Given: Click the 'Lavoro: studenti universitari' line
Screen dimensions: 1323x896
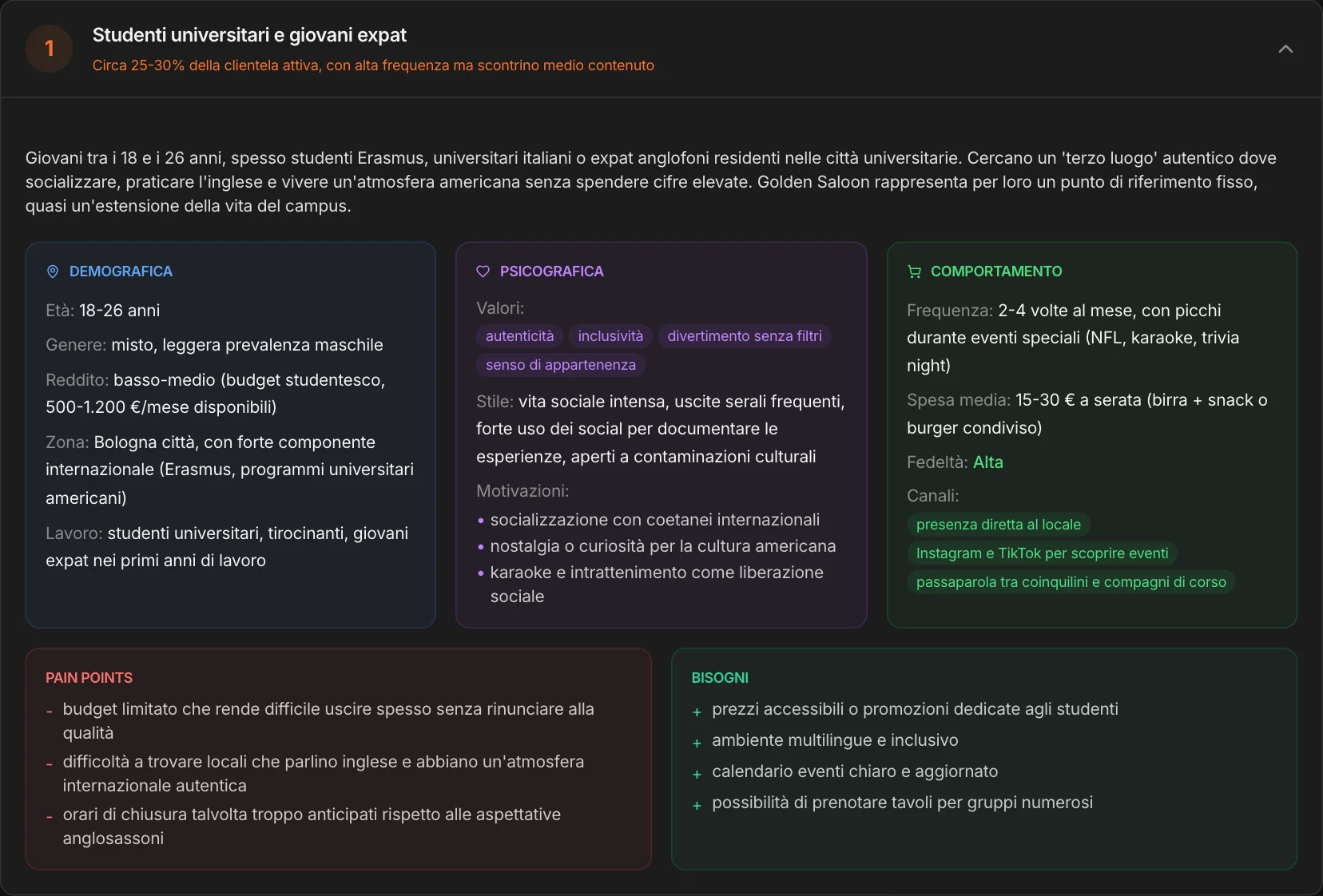Looking at the screenshot, I should pos(227,547).
